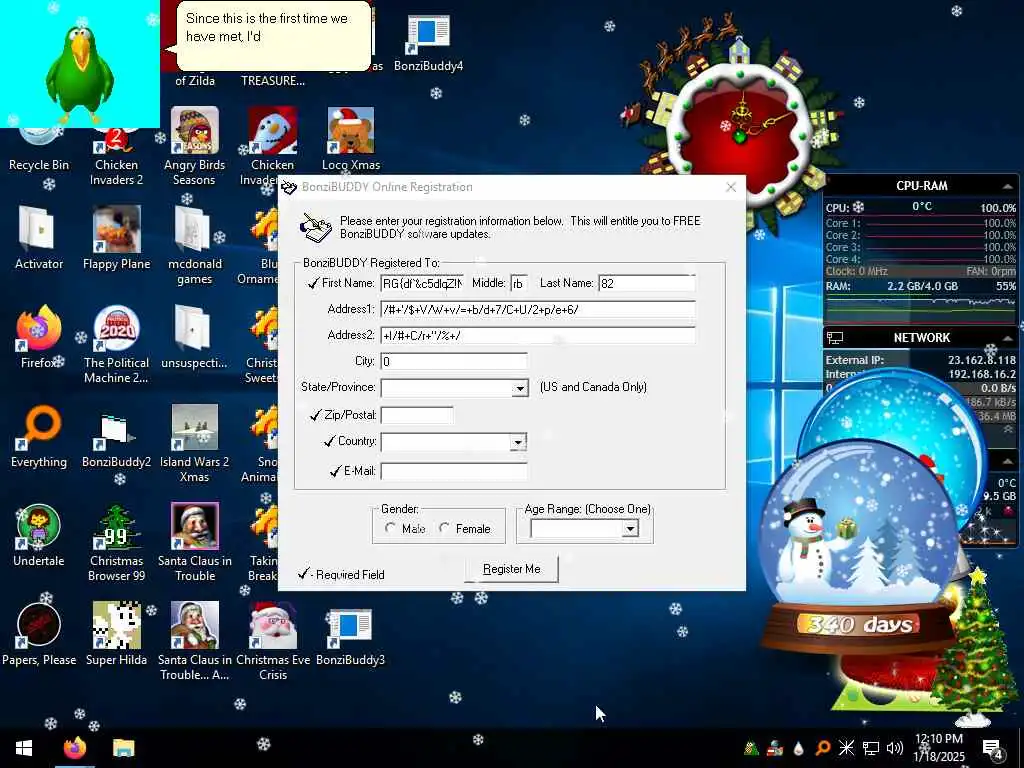
Task: Select the unsuspecti... folder icon
Action: pyautogui.click(x=194, y=337)
